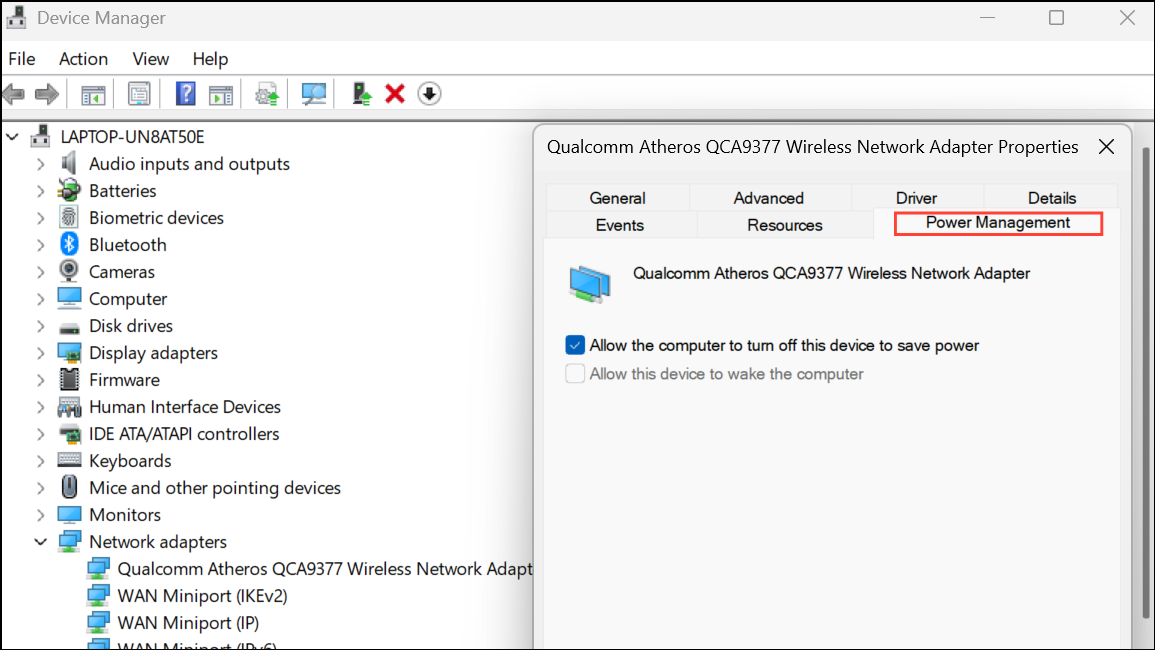The image size is (1155, 650).
Task: Click the blue Help question mark icon
Action: click(x=186, y=94)
